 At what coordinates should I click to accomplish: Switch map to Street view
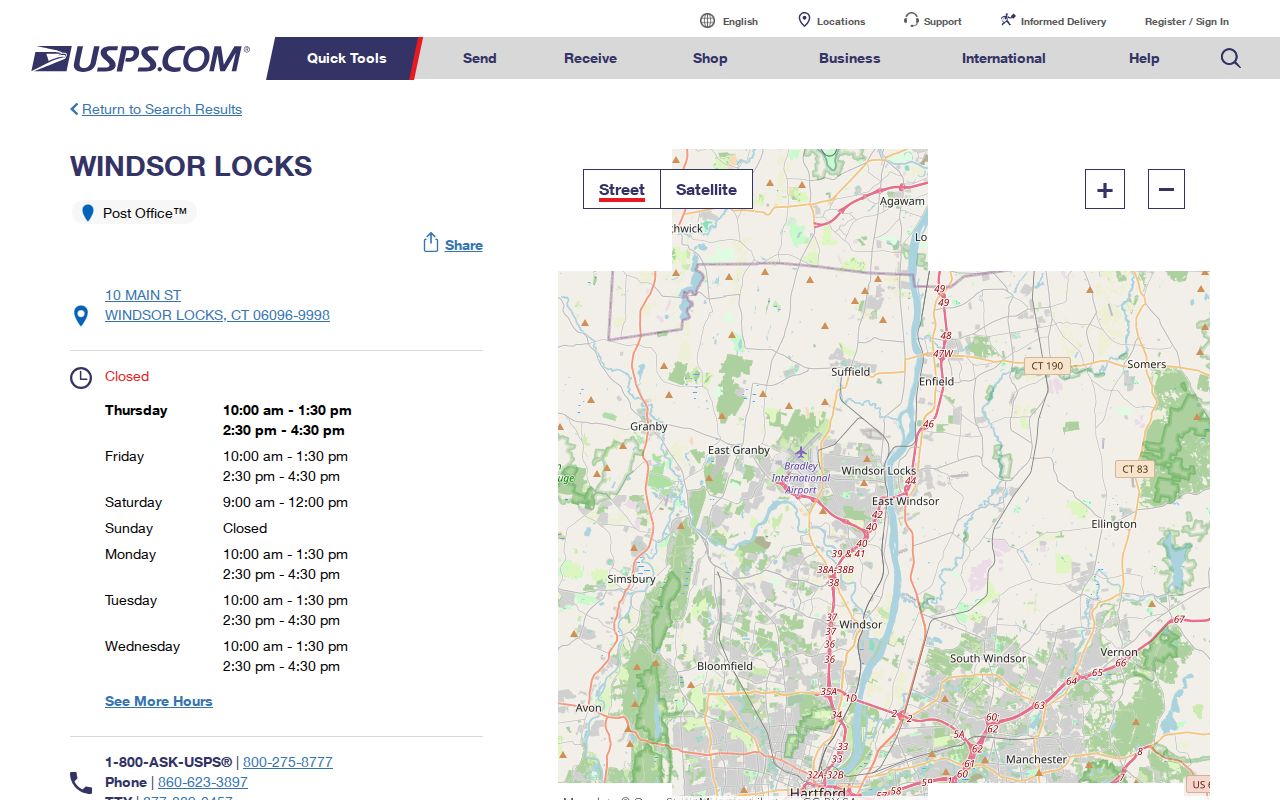point(622,189)
